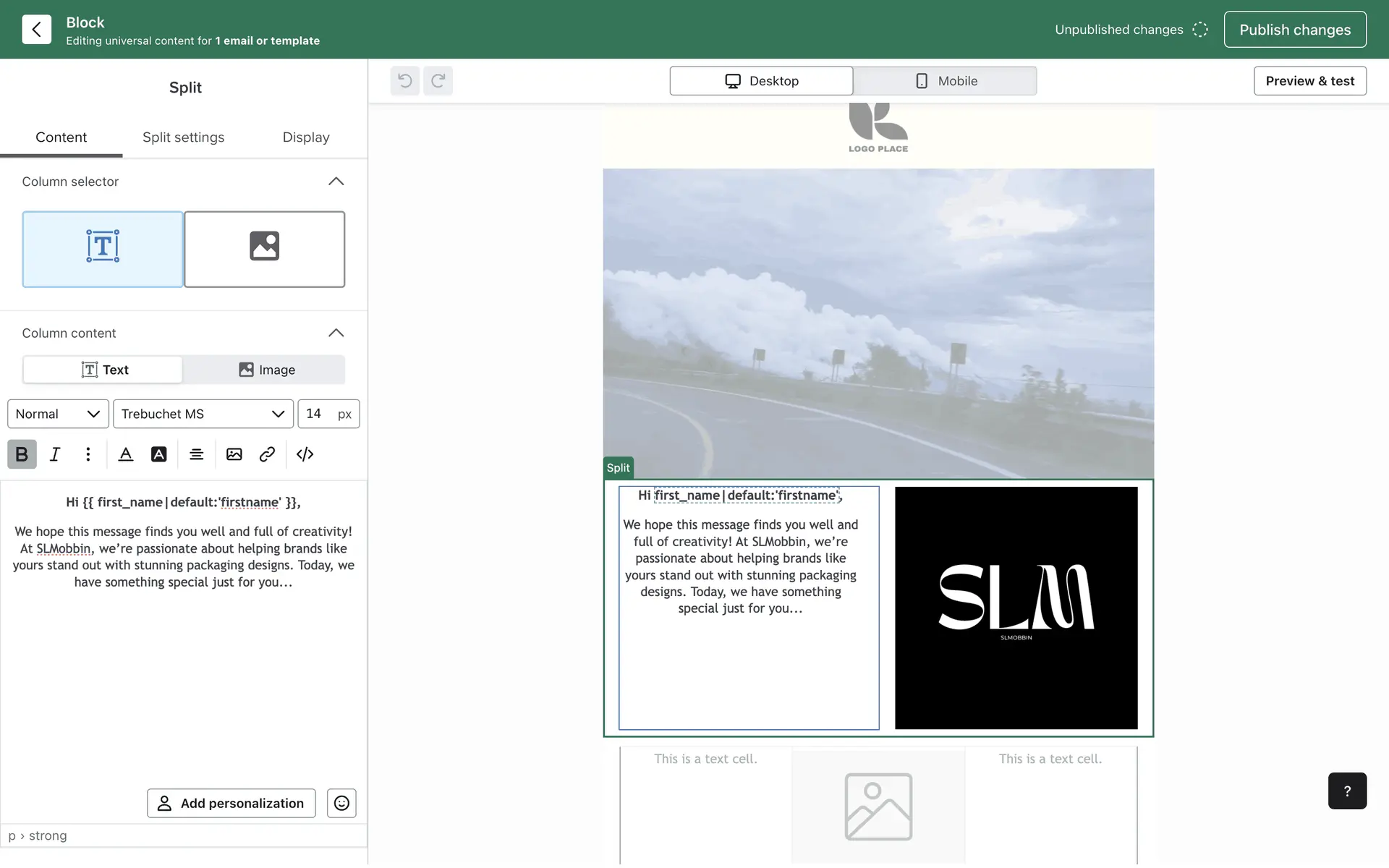This screenshot has width=1389, height=868.
Task: Open the Normal paragraph style dropdown
Action: click(58, 414)
